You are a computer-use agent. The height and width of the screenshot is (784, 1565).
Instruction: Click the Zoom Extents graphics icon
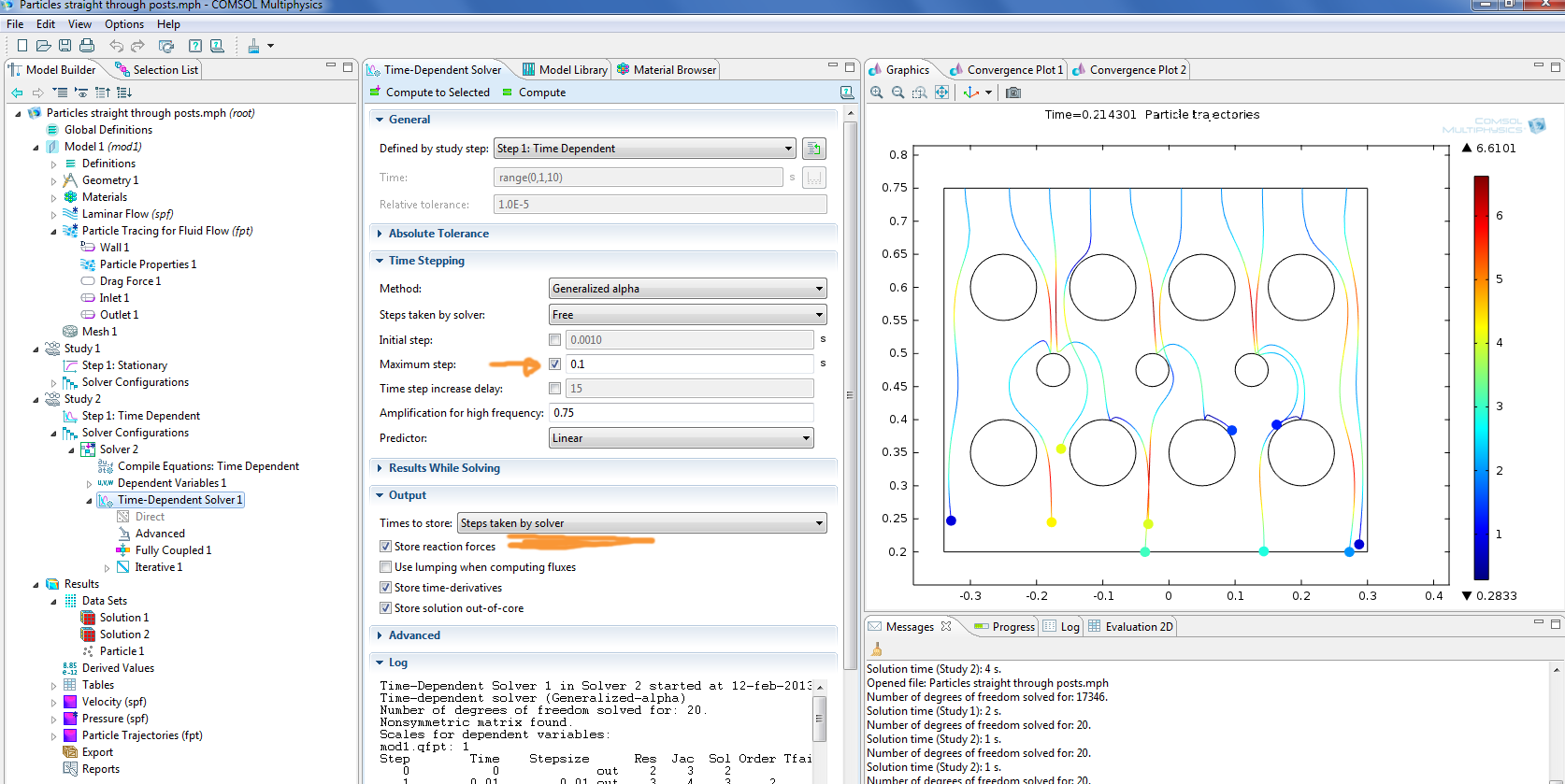coord(942,93)
